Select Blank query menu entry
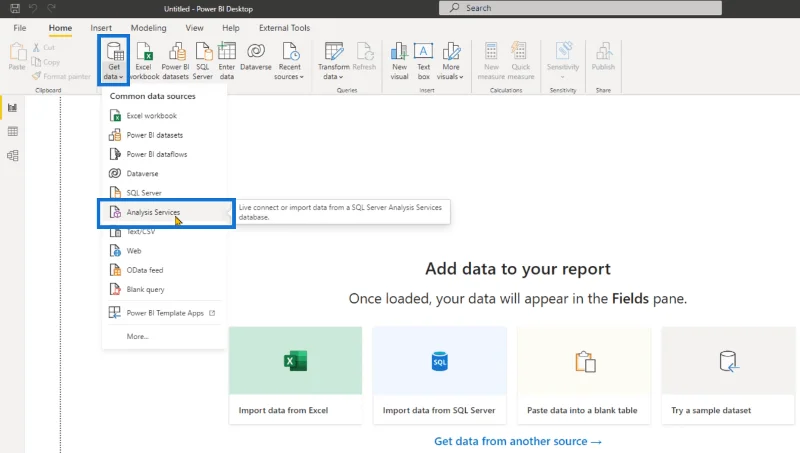Image resolution: width=800 pixels, height=453 pixels. tap(163, 289)
